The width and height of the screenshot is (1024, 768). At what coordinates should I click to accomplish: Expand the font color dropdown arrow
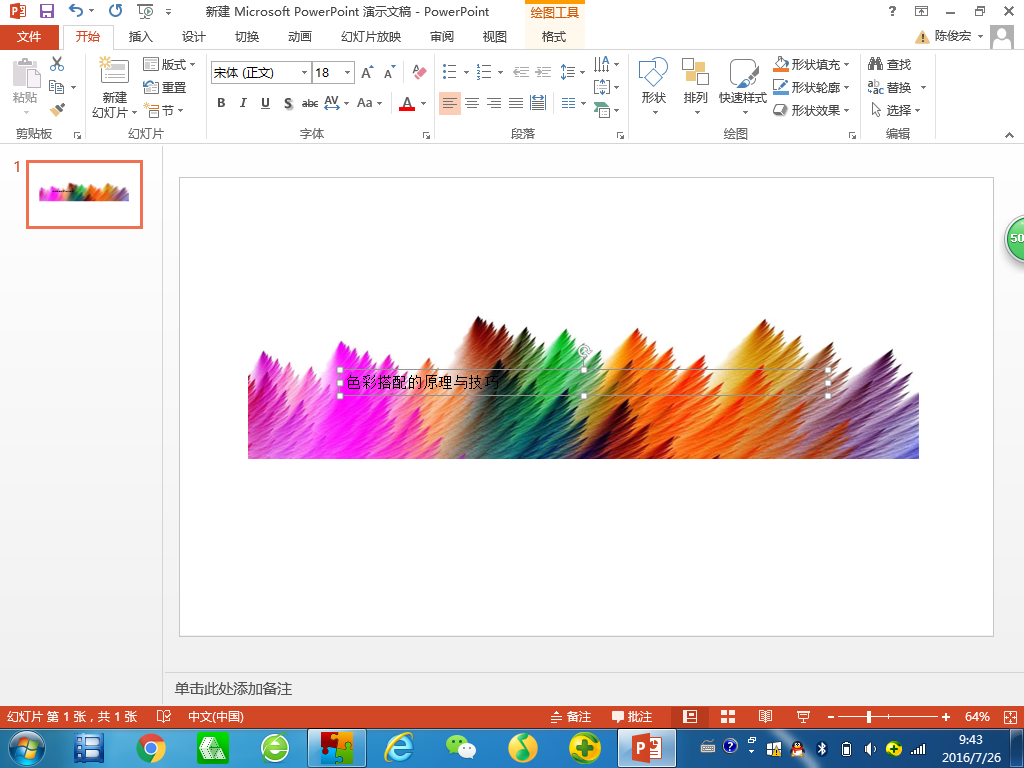pos(423,103)
